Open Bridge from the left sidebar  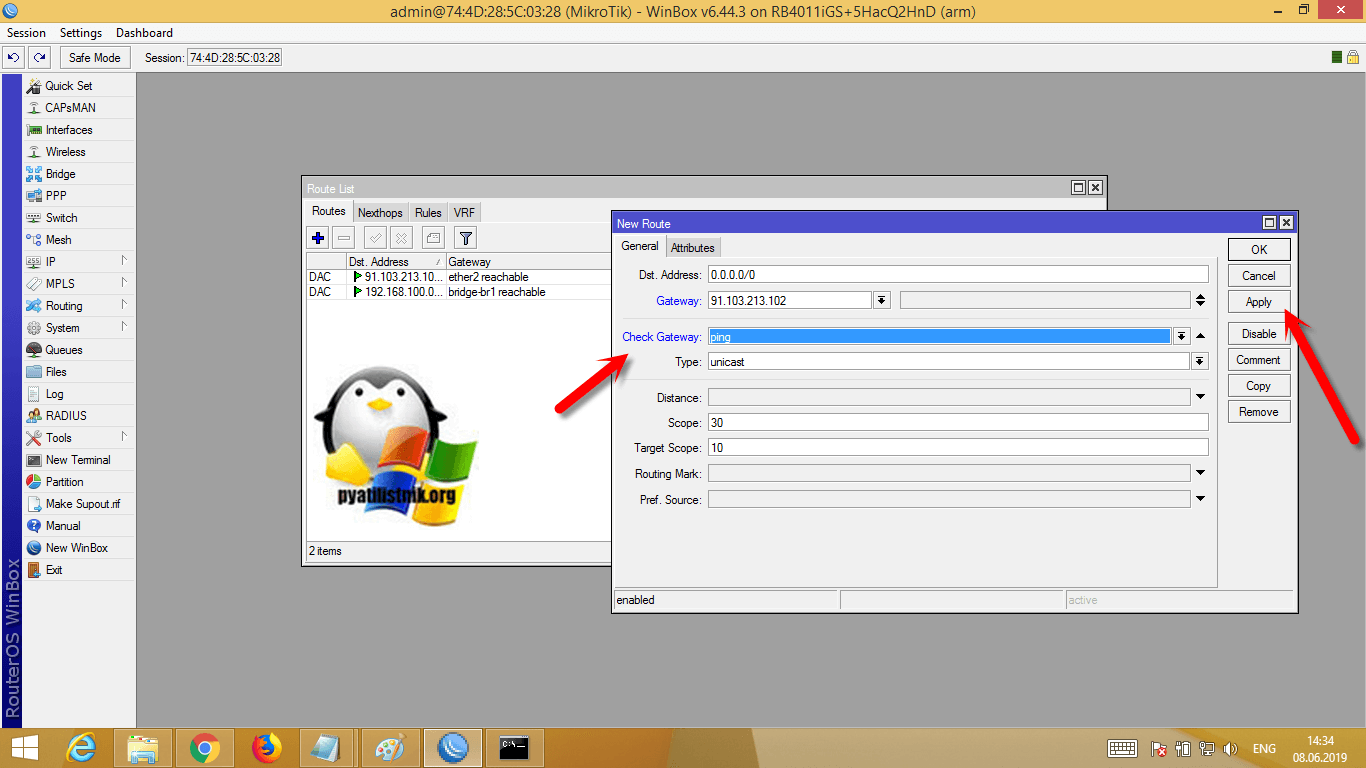pyautogui.click(x=60, y=174)
